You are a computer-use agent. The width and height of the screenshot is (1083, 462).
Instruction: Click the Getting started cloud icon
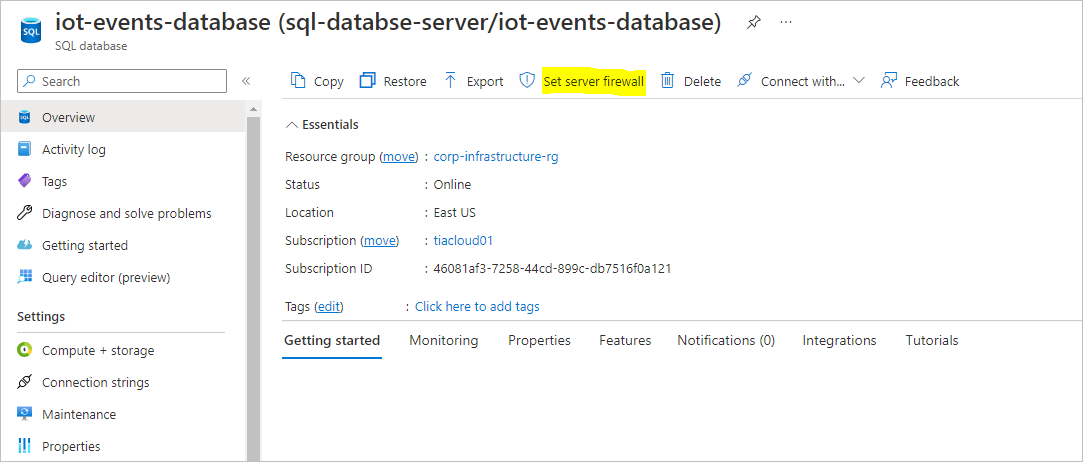(25, 245)
